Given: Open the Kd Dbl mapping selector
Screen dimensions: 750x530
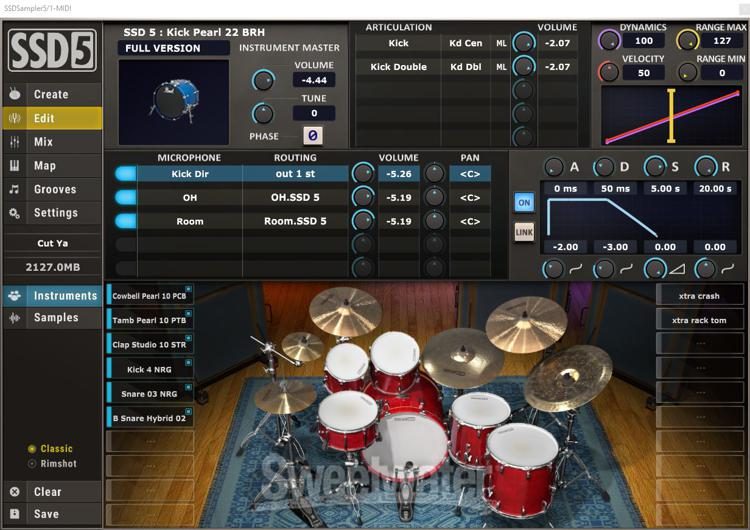Looking at the screenshot, I should pyautogui.click(x=465, y=67).
